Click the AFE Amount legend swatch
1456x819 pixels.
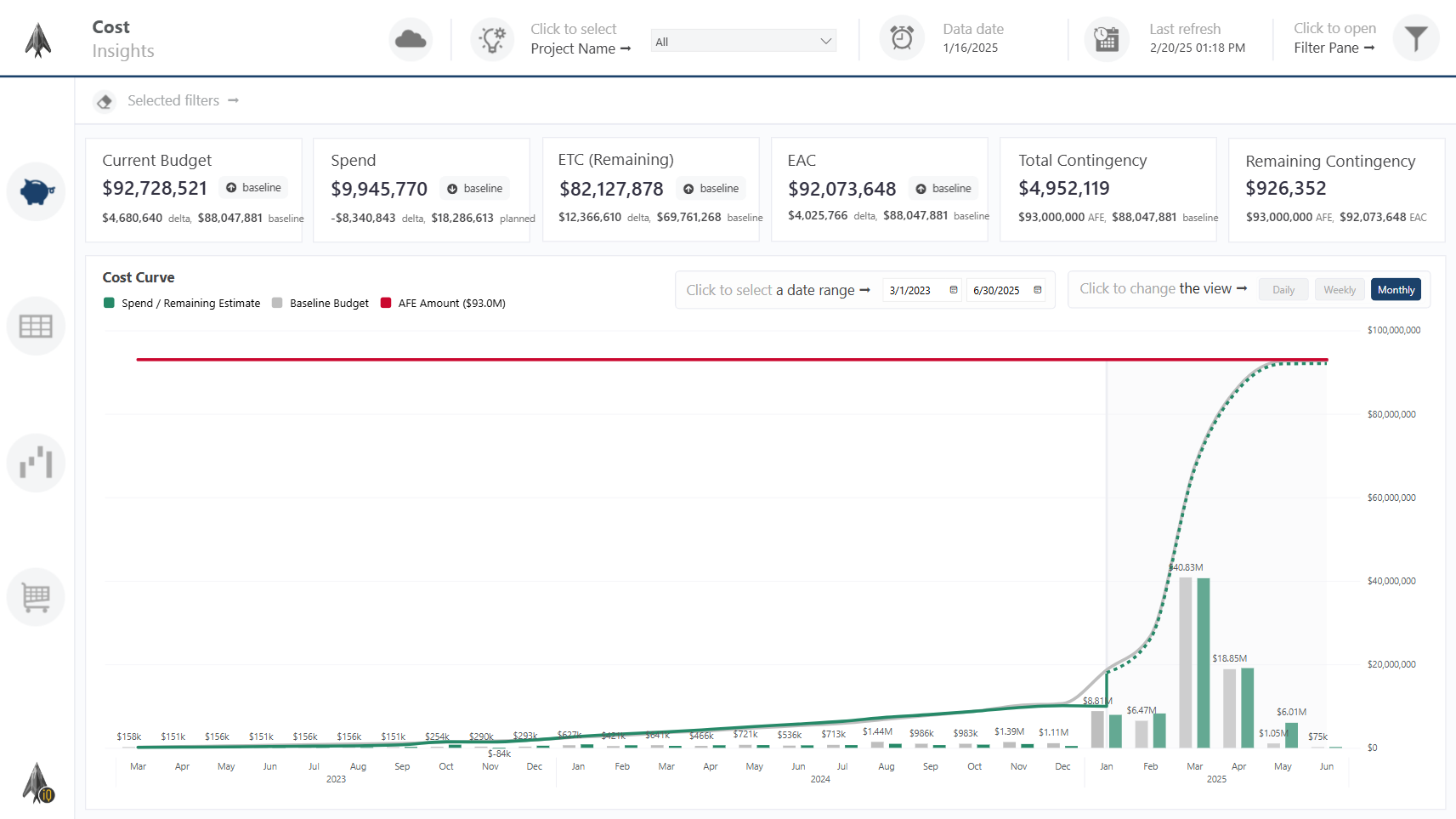pyautogui.click(x=386, y=303)
